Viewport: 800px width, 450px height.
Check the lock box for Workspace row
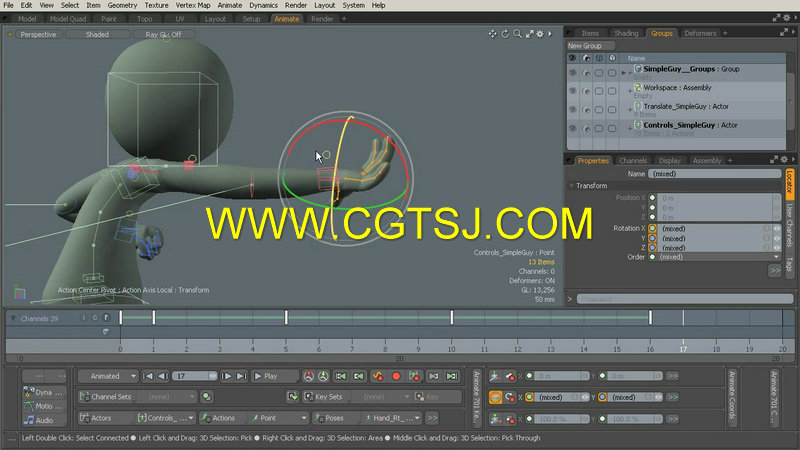599,91
